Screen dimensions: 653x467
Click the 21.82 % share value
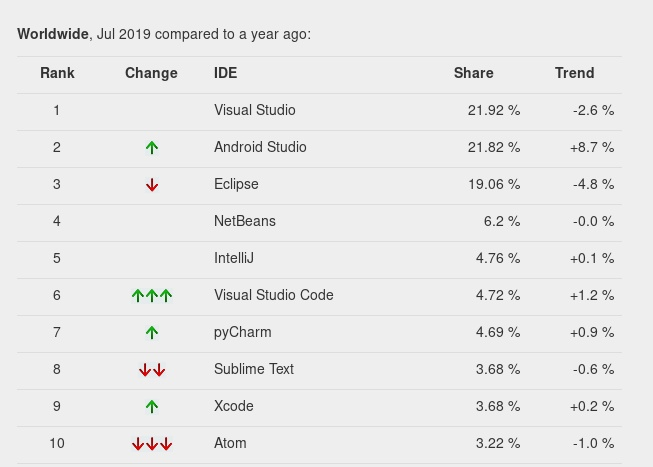coord(494,147)
